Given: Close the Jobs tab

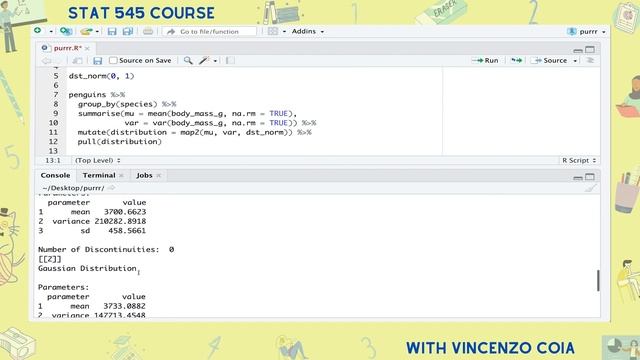Looking at the screenshot, I should (159, 176).
